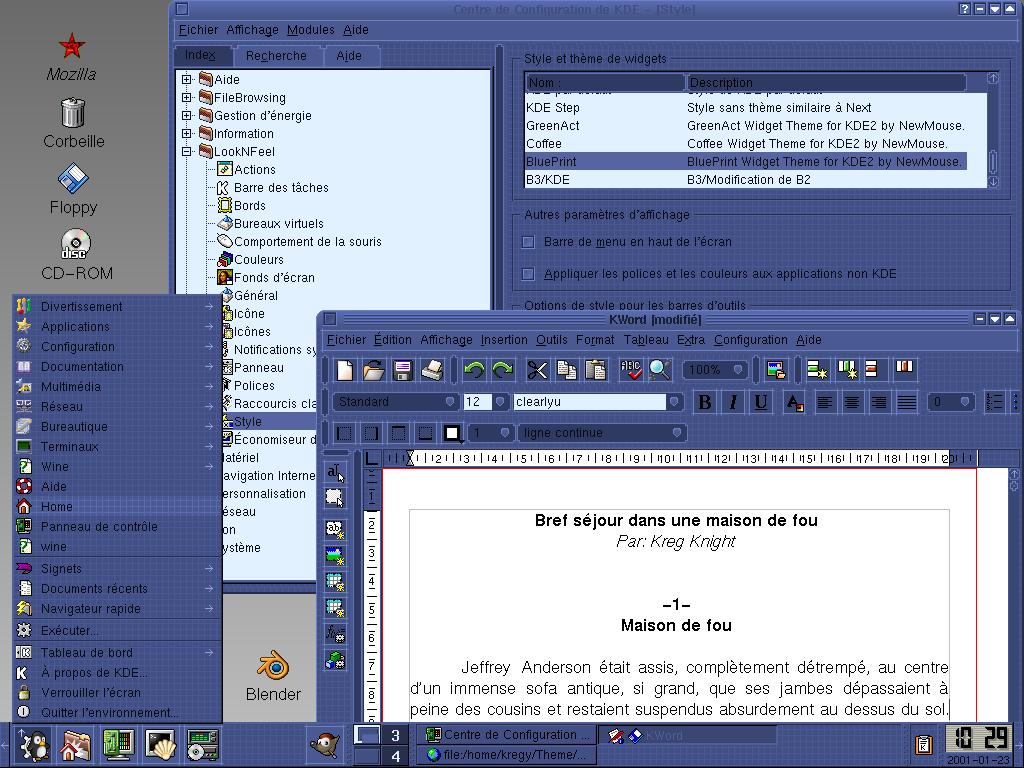Click the clearlyu font name field
The width and height of the screenshot is (1024, 768).
pyautogui.click(x=590, y=402)
